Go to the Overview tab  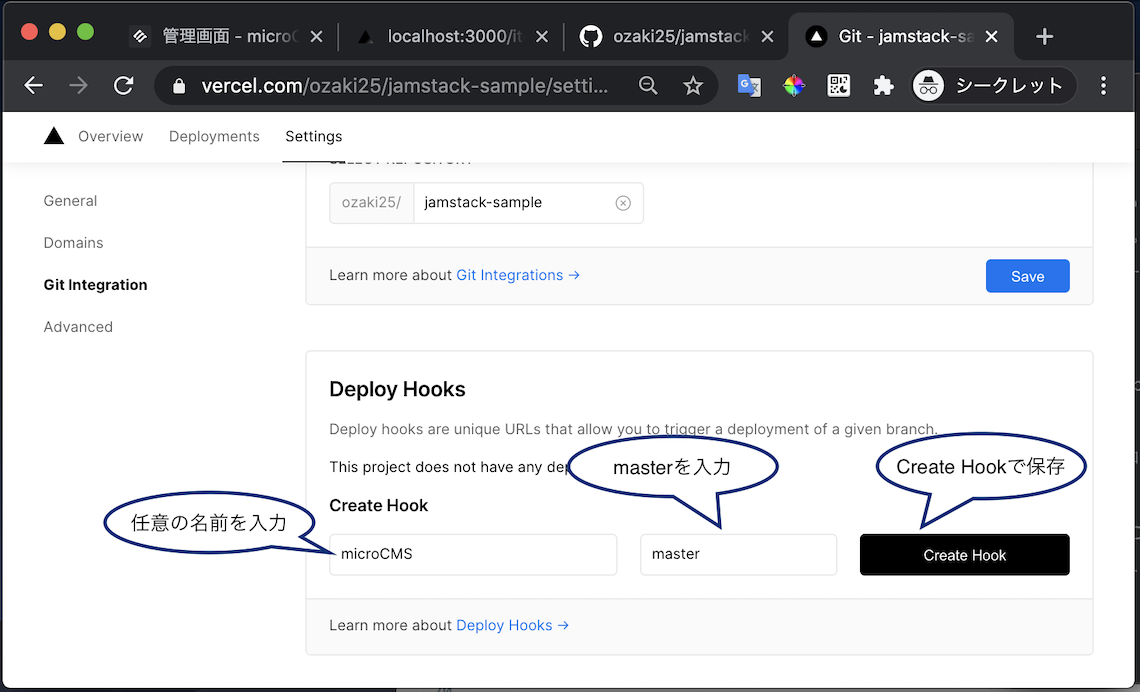[111, 136]
